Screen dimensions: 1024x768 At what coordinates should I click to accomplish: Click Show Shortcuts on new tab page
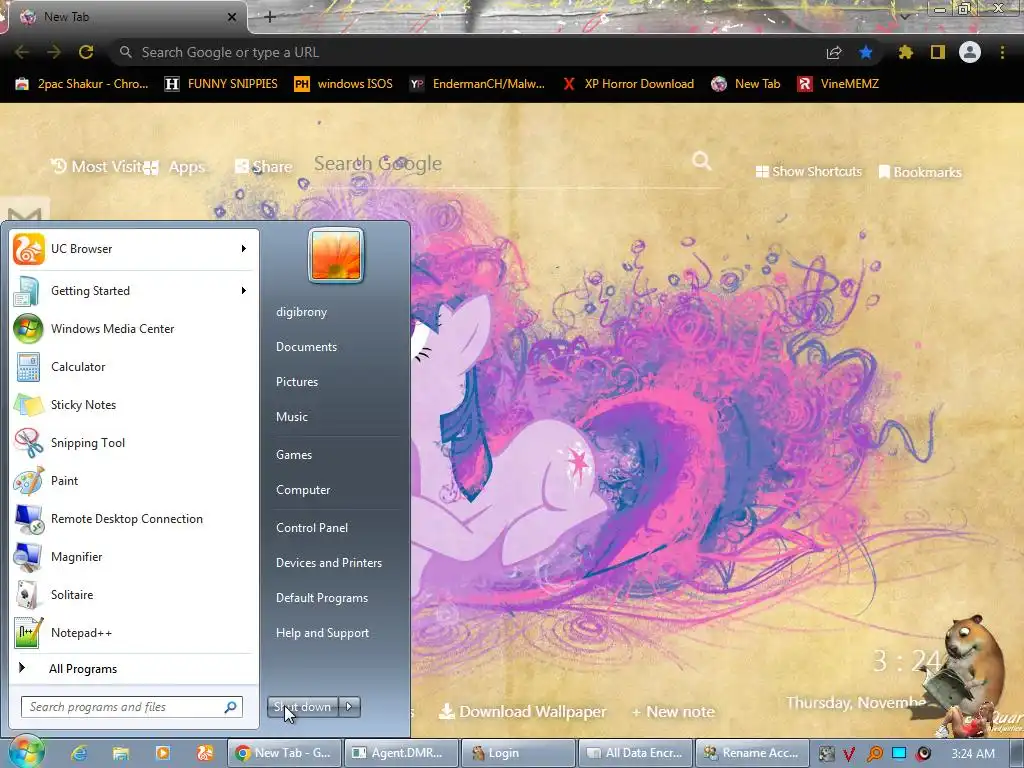click(808, 172)
